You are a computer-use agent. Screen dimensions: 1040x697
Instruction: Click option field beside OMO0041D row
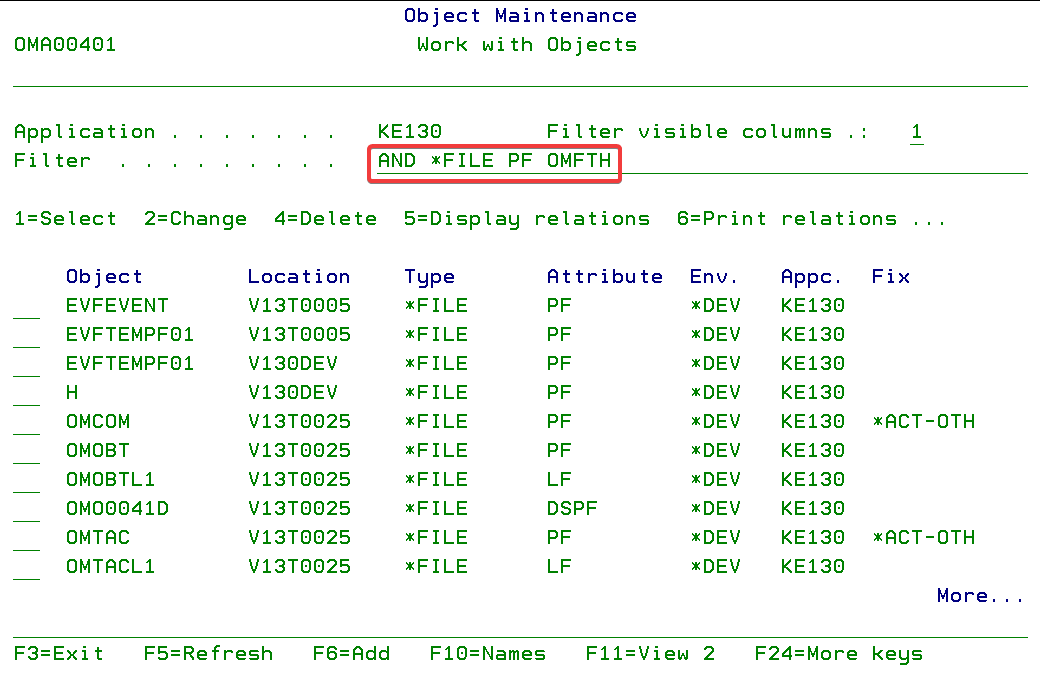point(27,509)
